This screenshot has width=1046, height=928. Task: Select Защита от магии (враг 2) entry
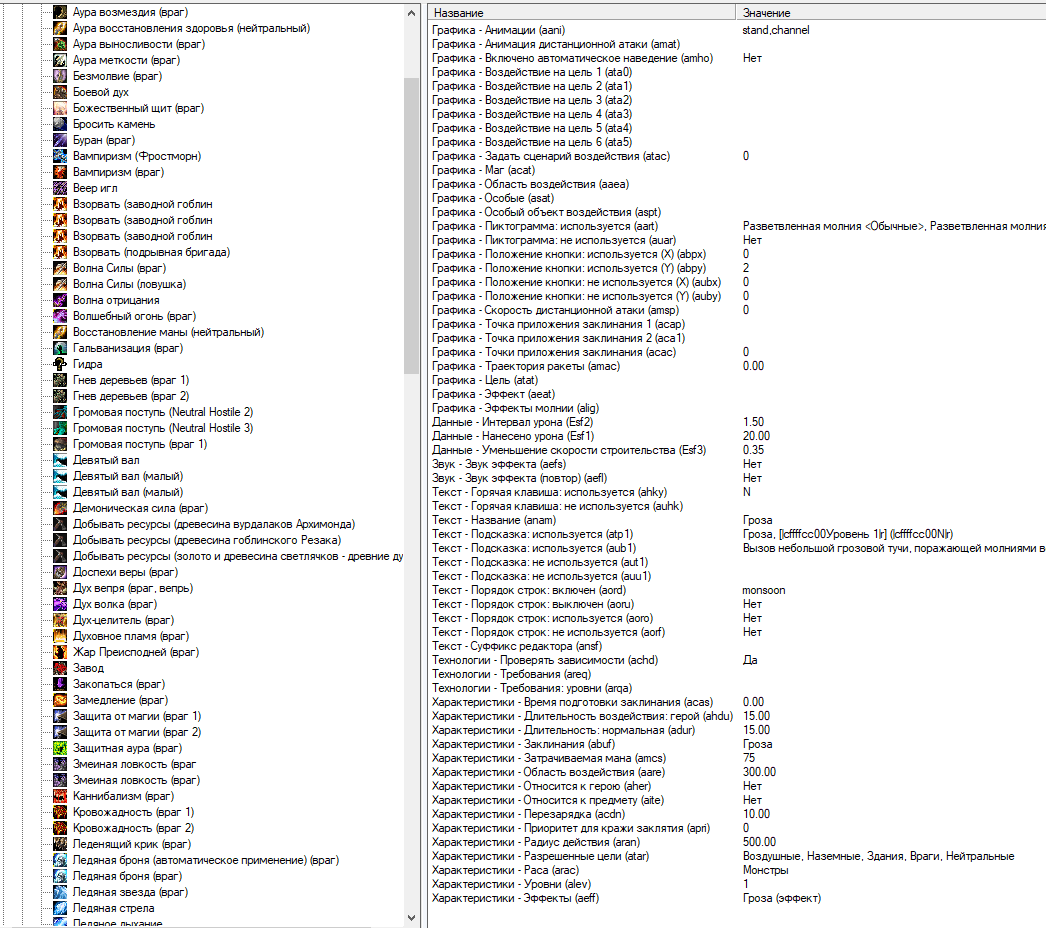click(x=137, y=733)
